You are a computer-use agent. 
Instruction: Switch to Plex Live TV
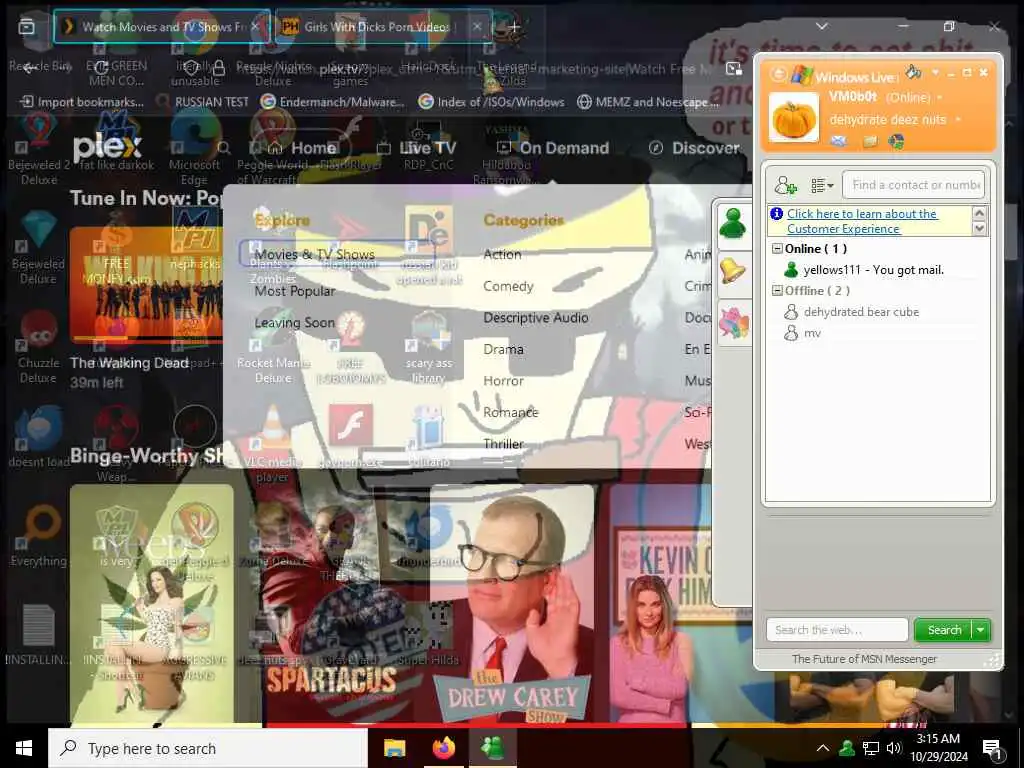(417, 148)
